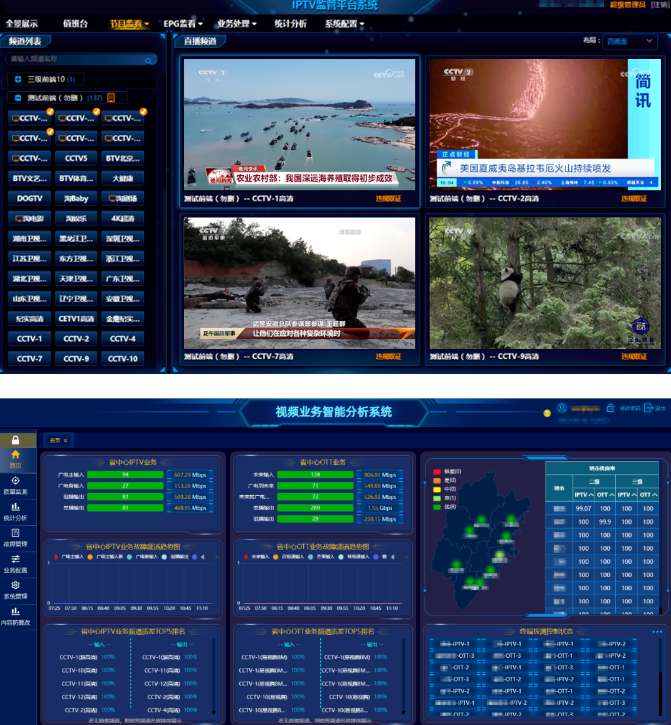This screenshot has width=671, height=725.
Task: Click the 直播频道 panel header
Action: pyautogui.click(x=200, y=42)
